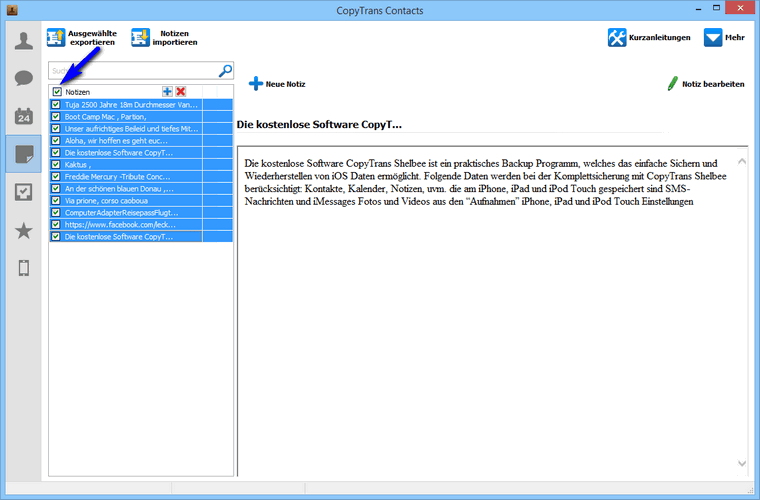Image resolution: width=760 pixels, height=500 pixels.
Task: Uncheck the Boot Camp Mac note checkbox
Action: tap(57, 117)
